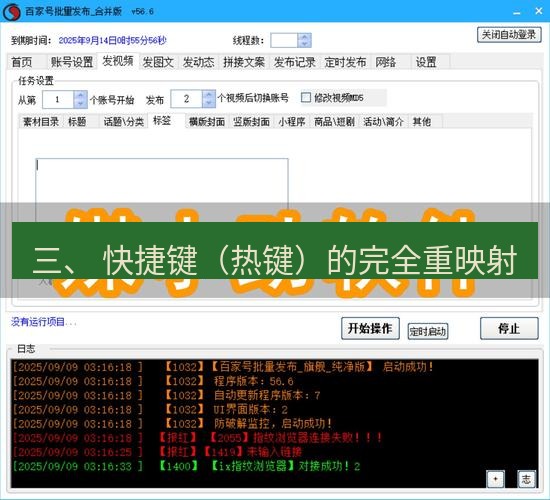This screenshot has height=500, width=550.
Task: Close the 百家号批量发布 window
Action: 539,11
